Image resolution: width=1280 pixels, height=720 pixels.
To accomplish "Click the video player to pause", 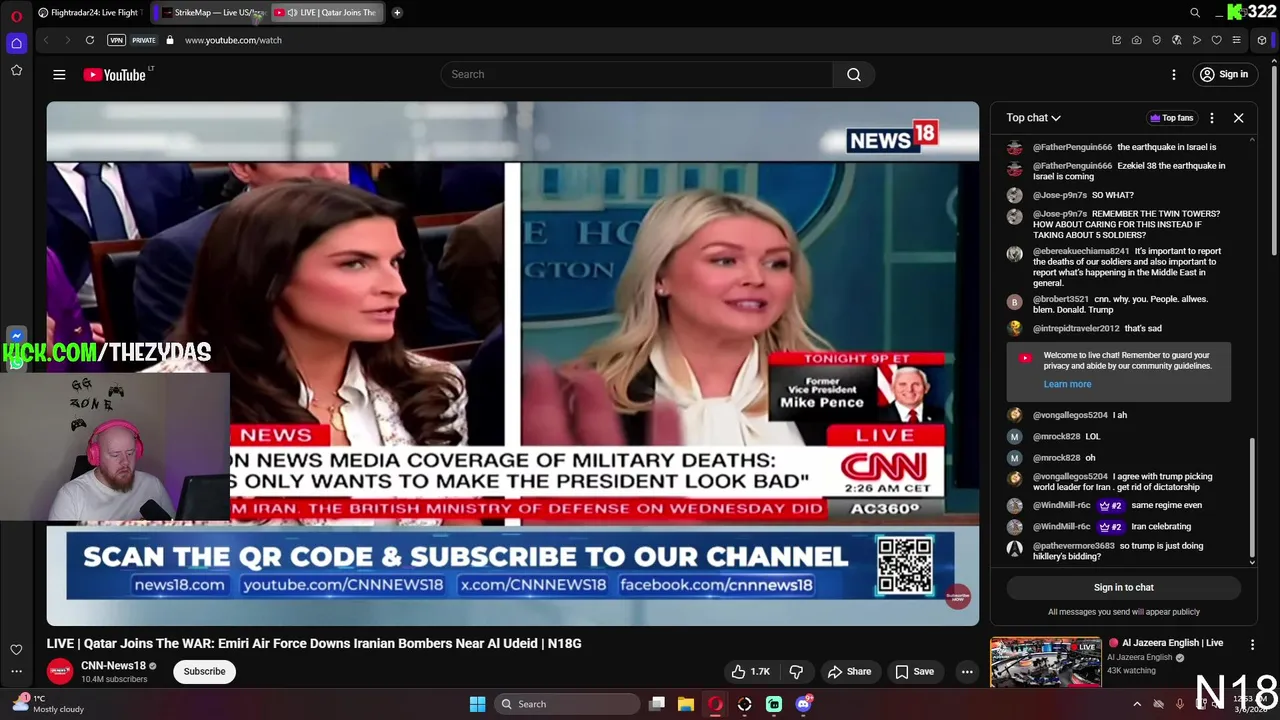I will click(512, 363).
